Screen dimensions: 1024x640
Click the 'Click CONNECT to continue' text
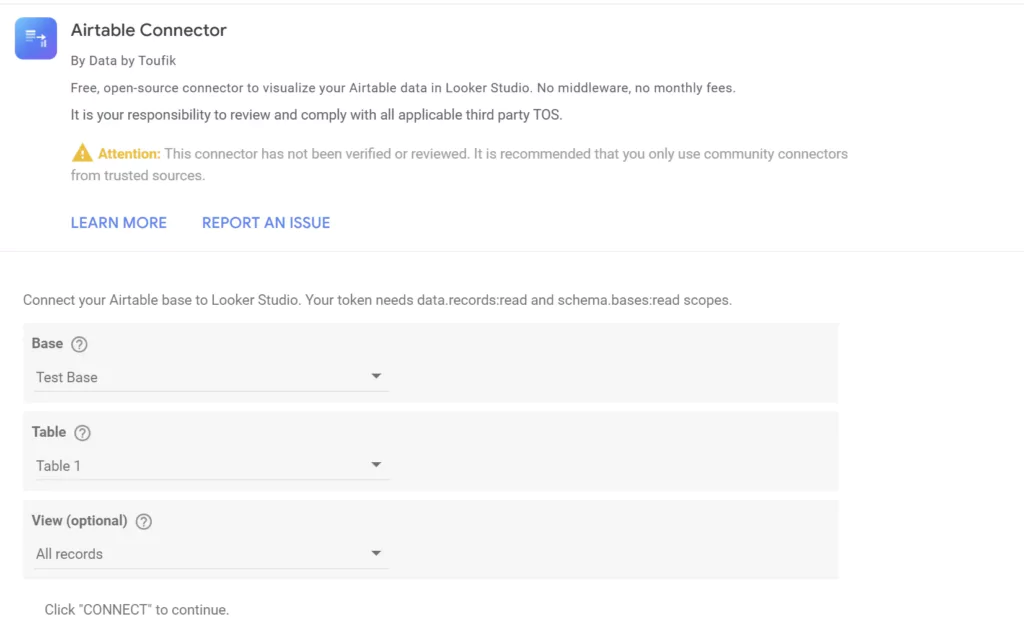(x=137, y=609)
